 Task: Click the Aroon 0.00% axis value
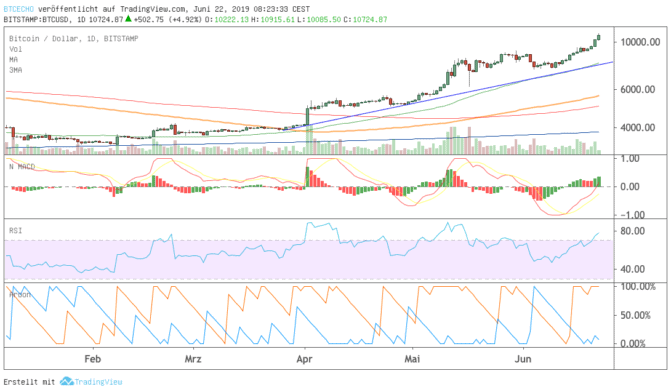click(633, 343)
